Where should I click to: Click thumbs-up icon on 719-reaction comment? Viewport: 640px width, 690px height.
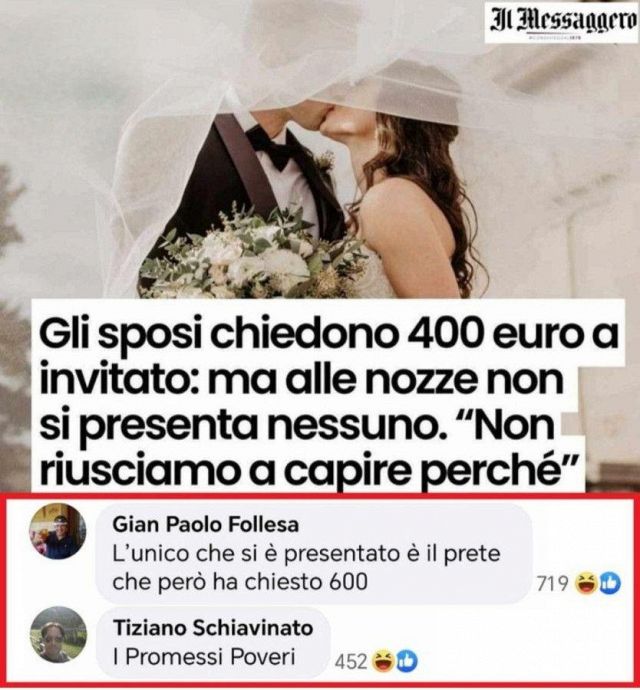(609, 583)
